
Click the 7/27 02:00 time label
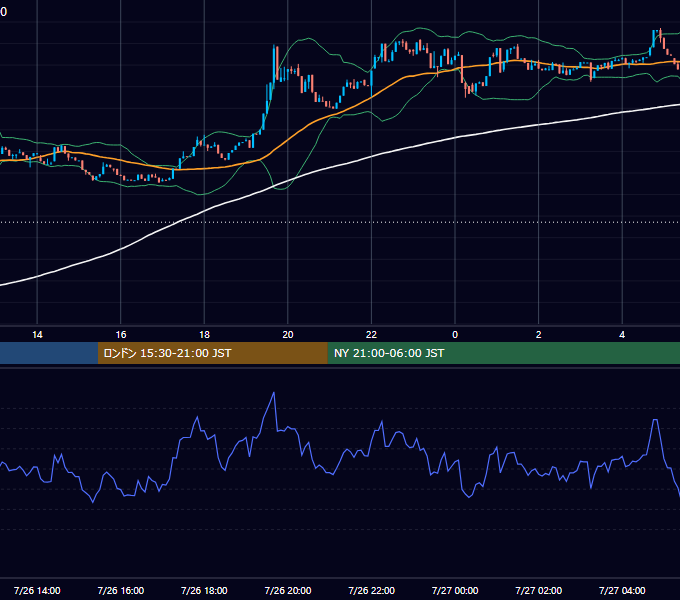[539, 590]
